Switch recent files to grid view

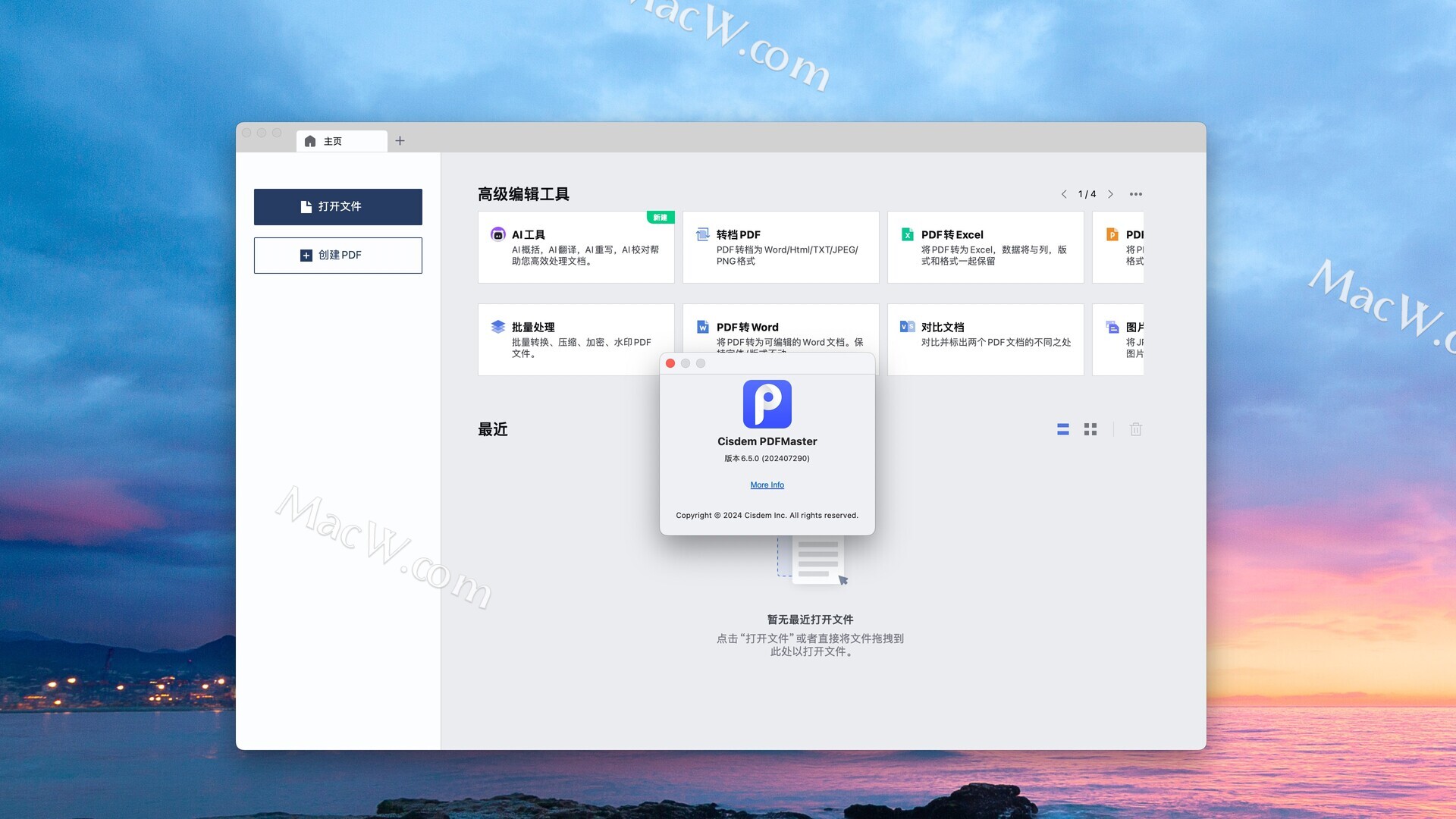coord(1090,429)
